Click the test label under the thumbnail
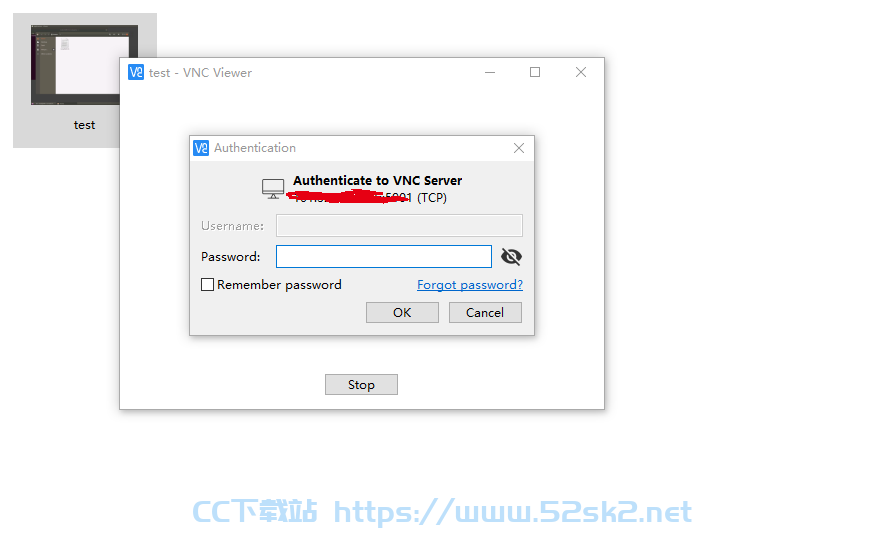884x542 pixels. (85, 125)
